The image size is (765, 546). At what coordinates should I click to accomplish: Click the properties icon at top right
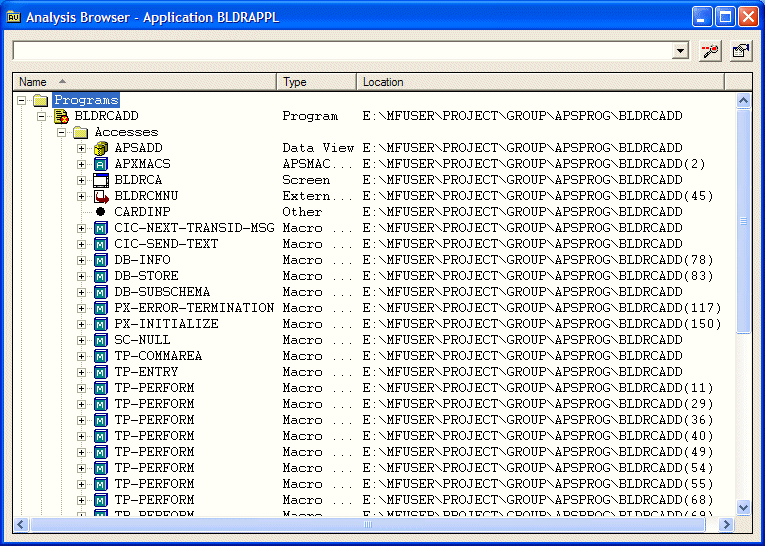741,51
